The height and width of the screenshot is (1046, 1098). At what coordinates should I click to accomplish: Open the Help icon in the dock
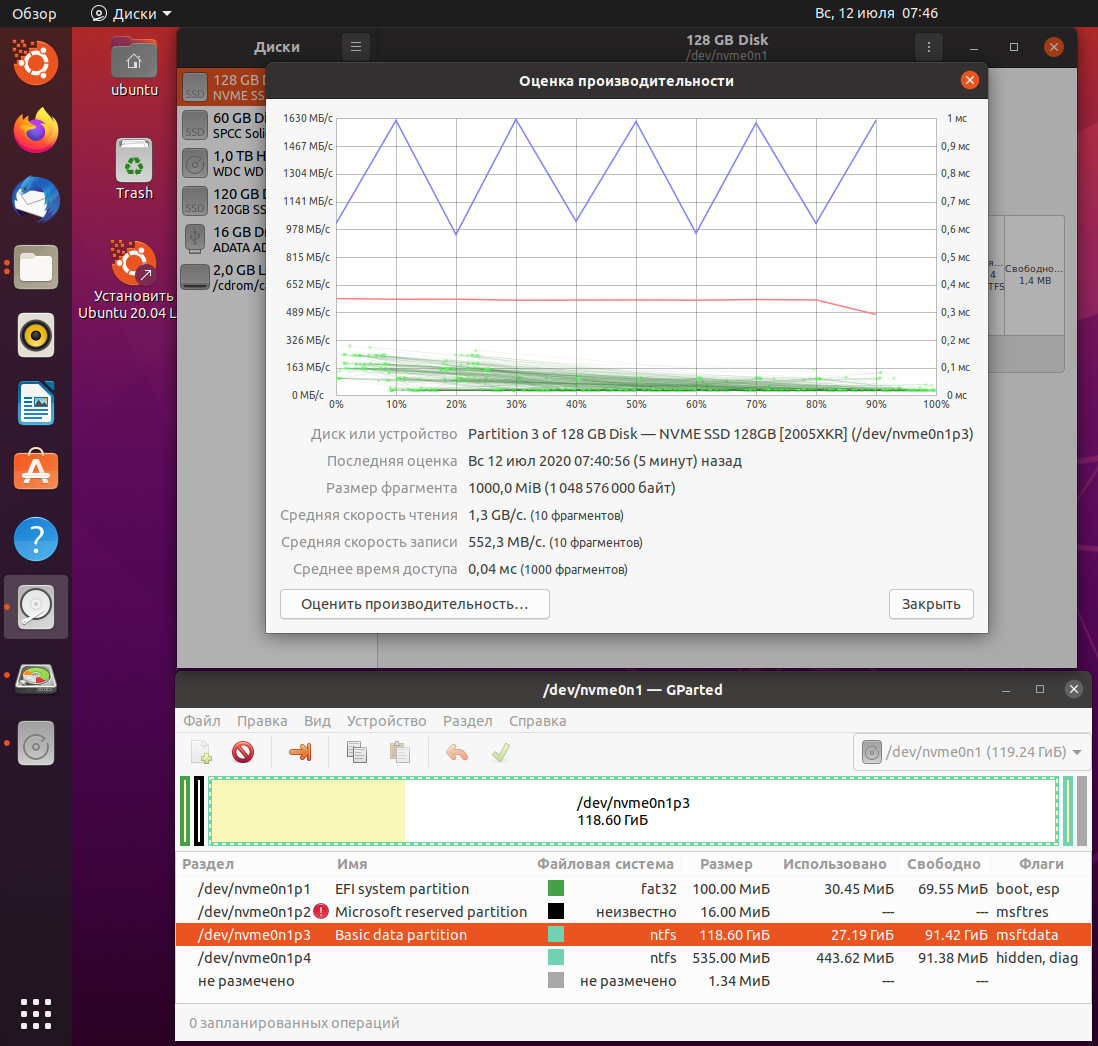(36, 539)
